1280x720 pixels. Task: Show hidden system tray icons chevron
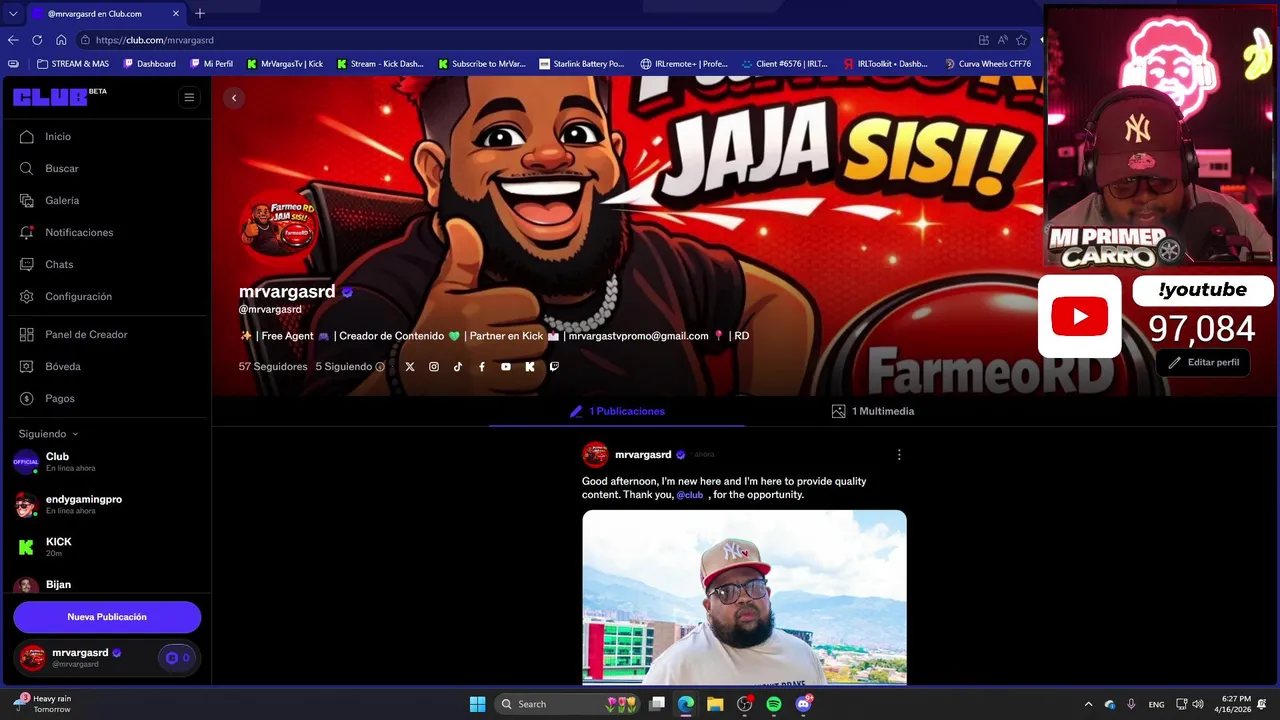point(1089,704)
